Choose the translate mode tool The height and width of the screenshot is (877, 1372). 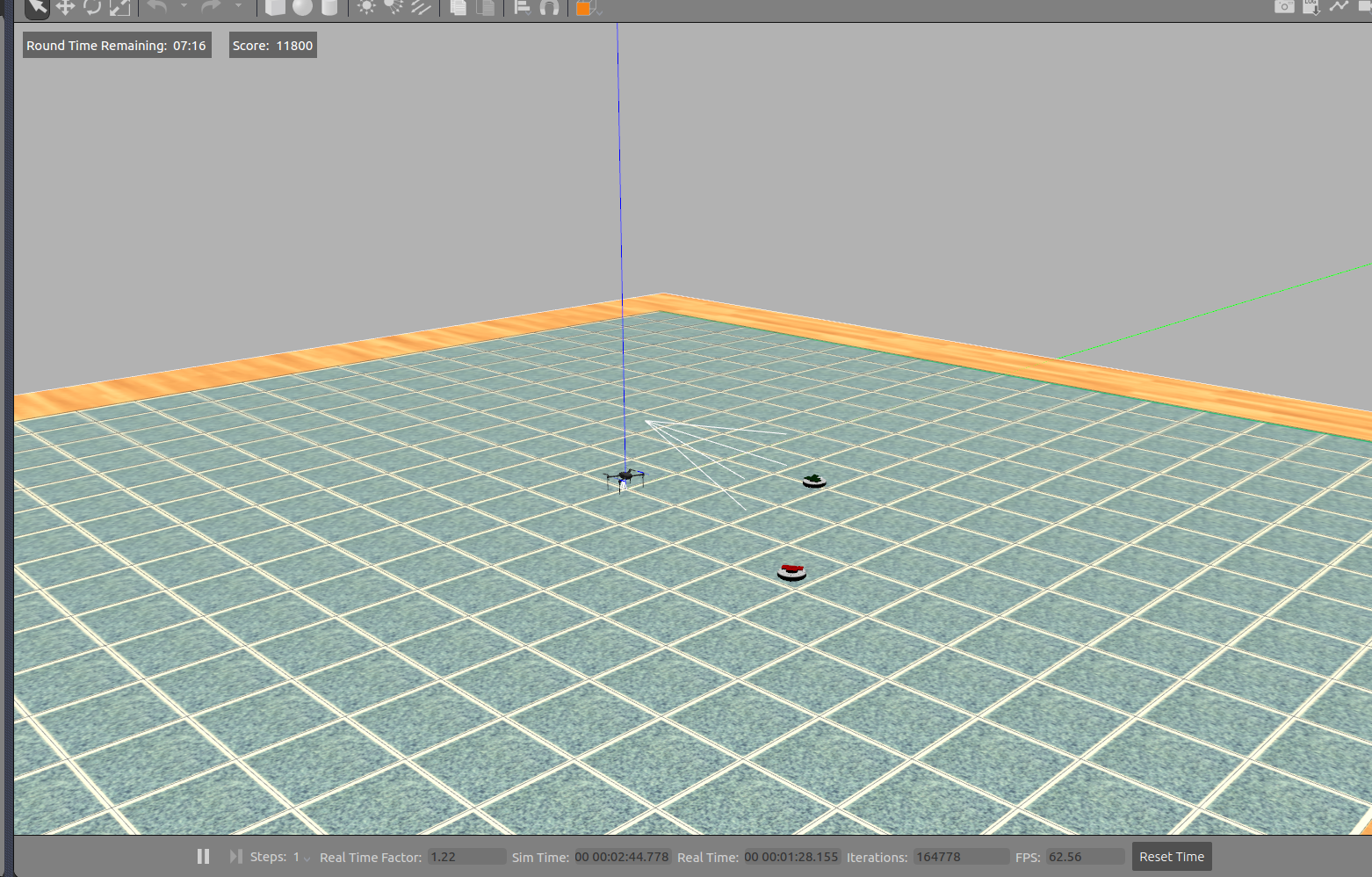click(x=65, y=7)
